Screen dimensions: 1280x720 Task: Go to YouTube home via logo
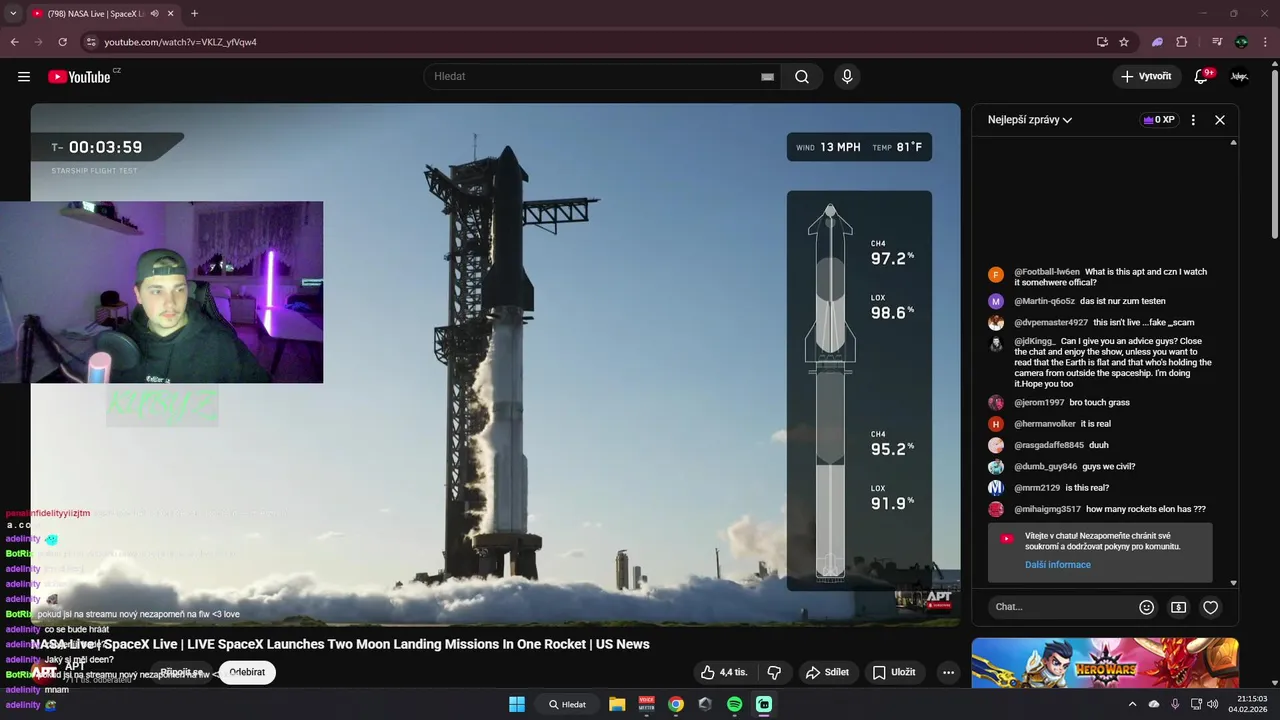pyautogui.click(x=79, y=77)
